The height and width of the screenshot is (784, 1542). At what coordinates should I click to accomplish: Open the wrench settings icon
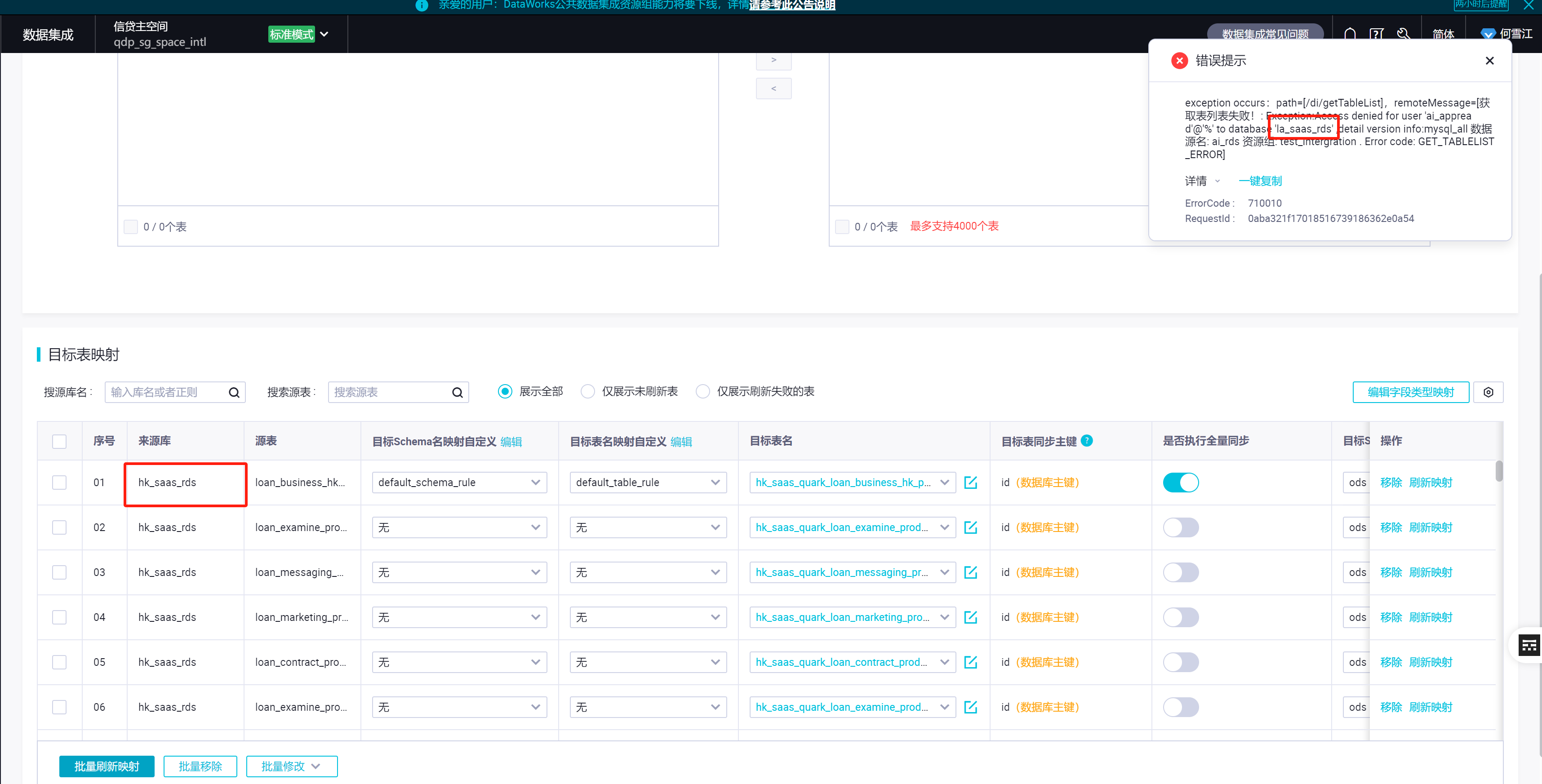pos(1403,34)
